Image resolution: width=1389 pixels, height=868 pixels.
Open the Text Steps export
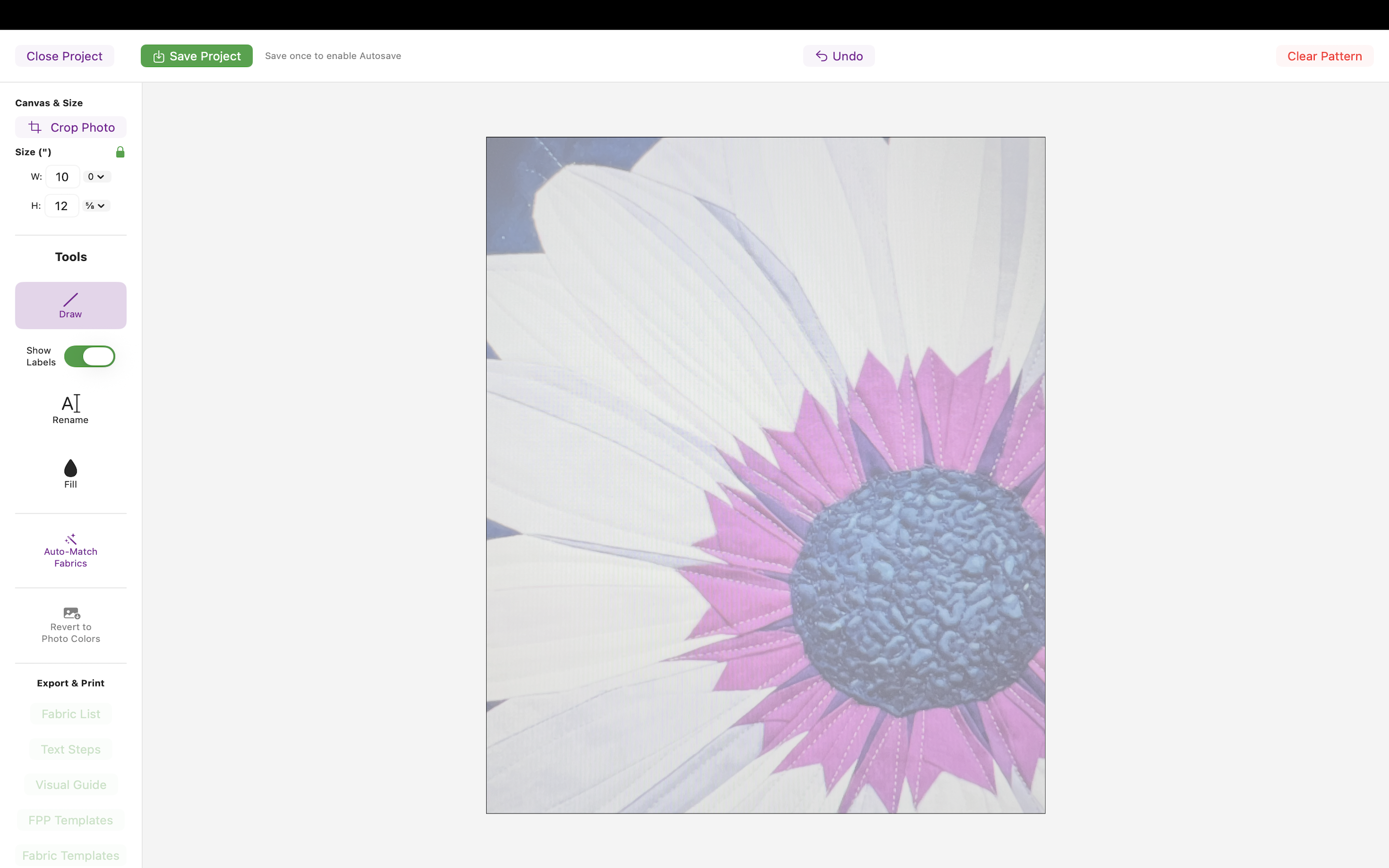[x=70, y=749]
